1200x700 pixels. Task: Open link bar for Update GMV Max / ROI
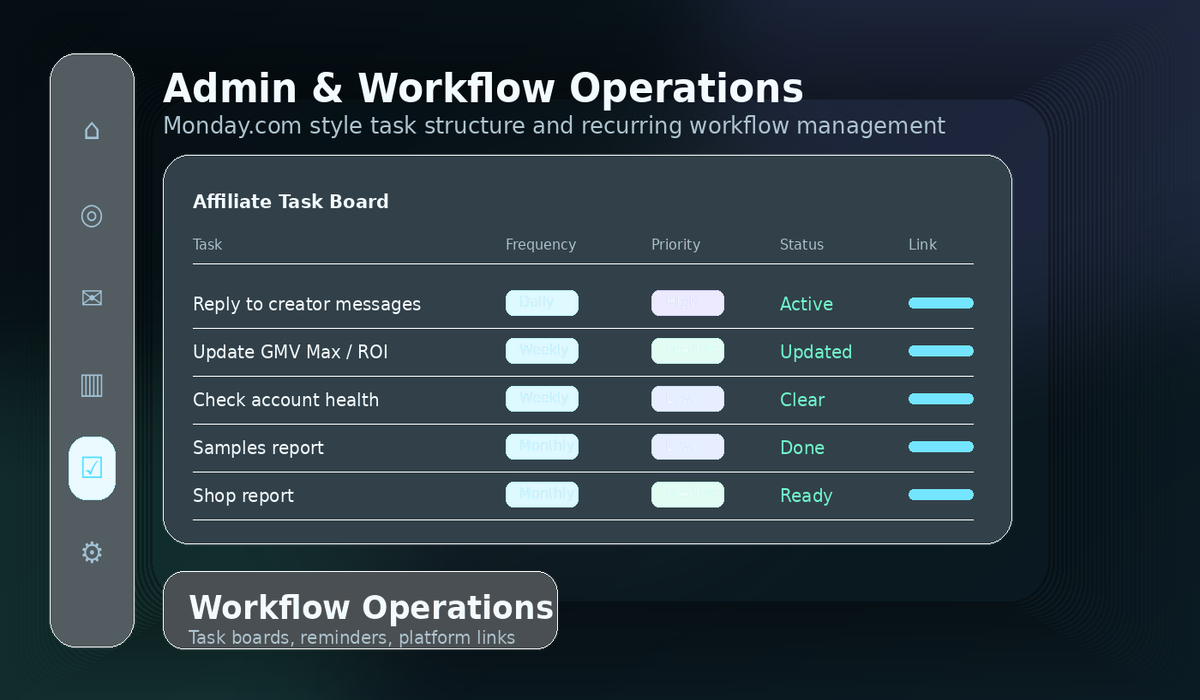pyautogui.click(x=941, y=351)
